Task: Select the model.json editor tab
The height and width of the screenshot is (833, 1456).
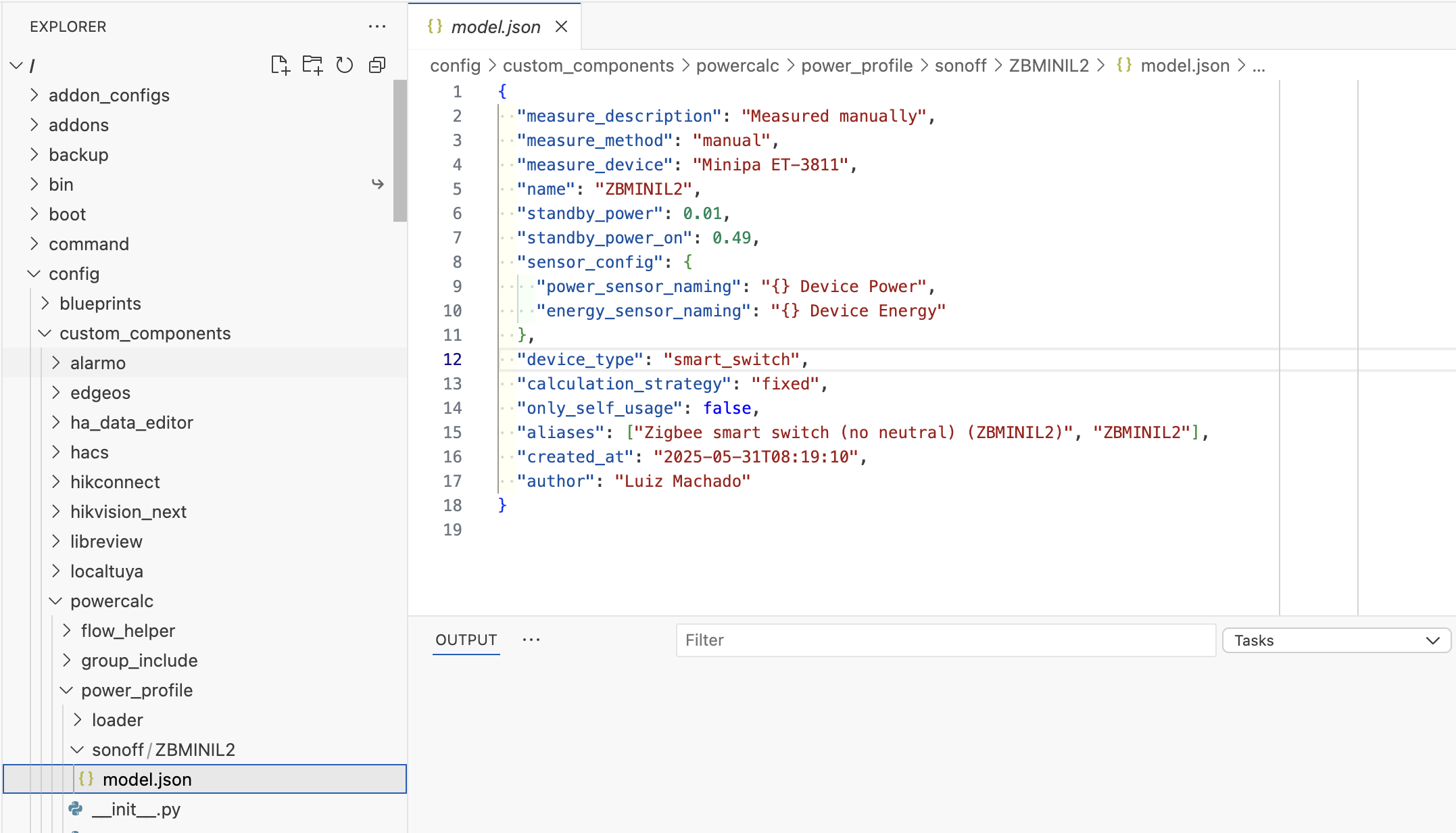Action: click(x=495, y=26)
